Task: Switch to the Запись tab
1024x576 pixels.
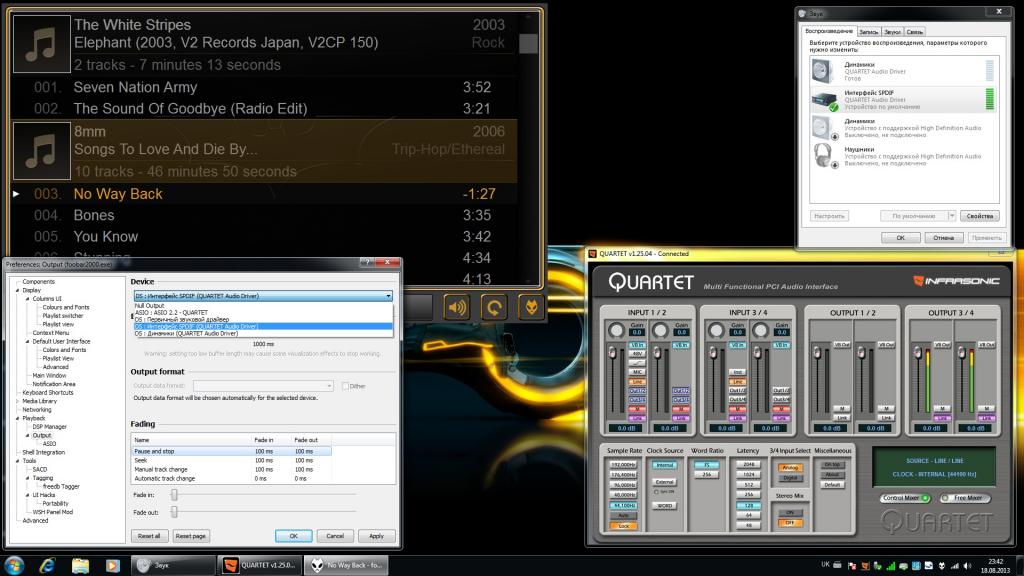Action: (869, 32)
